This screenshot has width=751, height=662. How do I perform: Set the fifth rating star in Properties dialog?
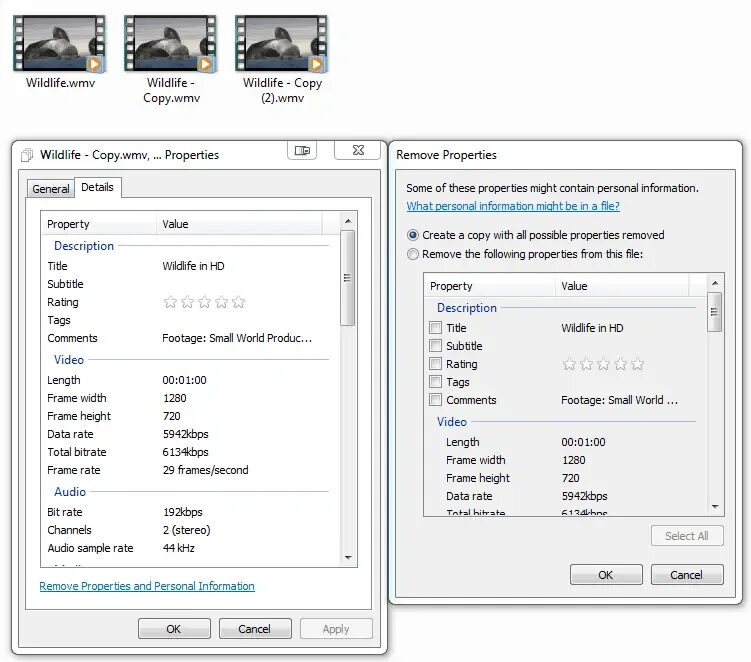[x=239, y=302]
